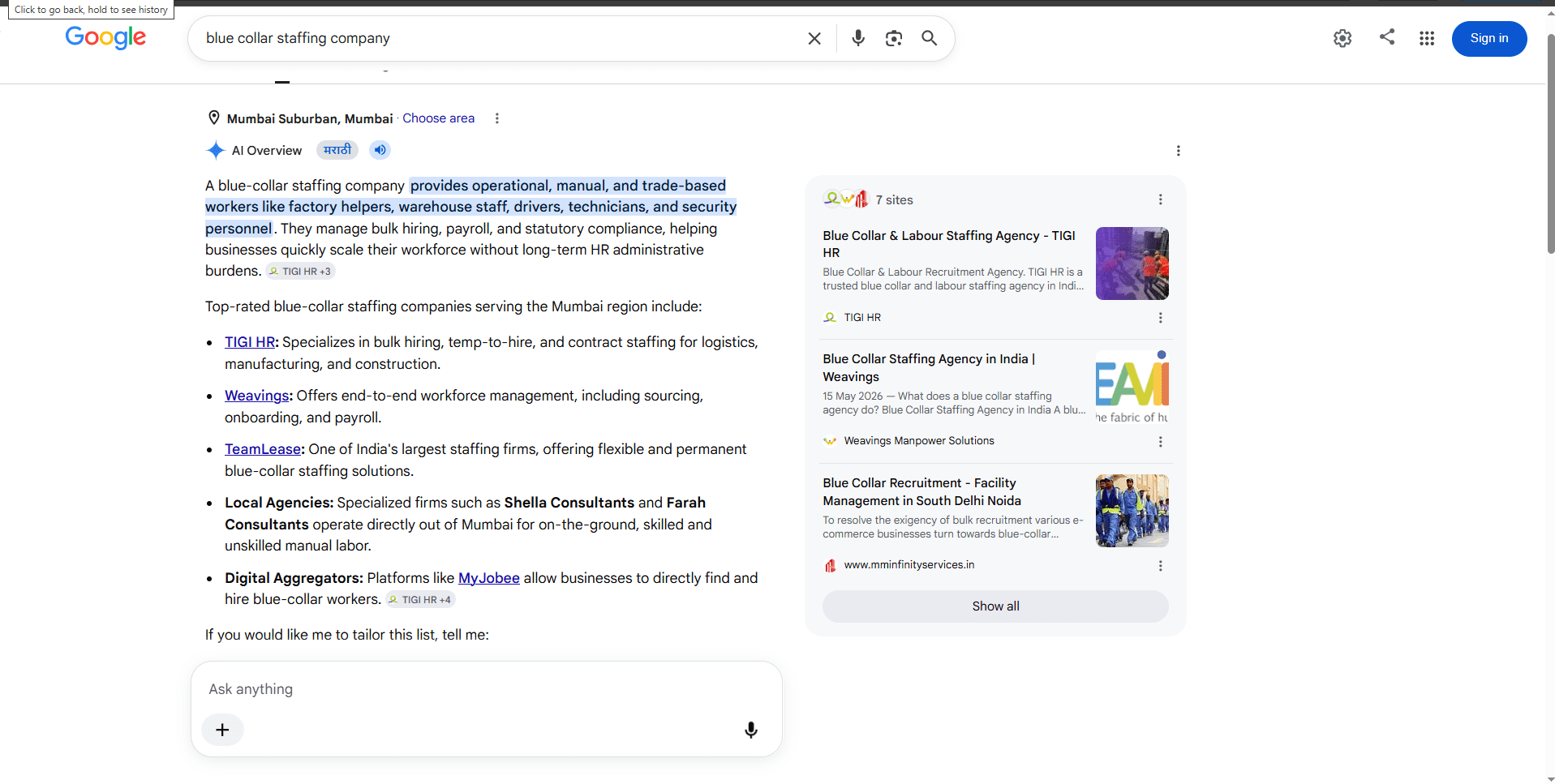The image size is (1555, 784).
Task: Open more options beside Choose area
Action: pos(497,118)
